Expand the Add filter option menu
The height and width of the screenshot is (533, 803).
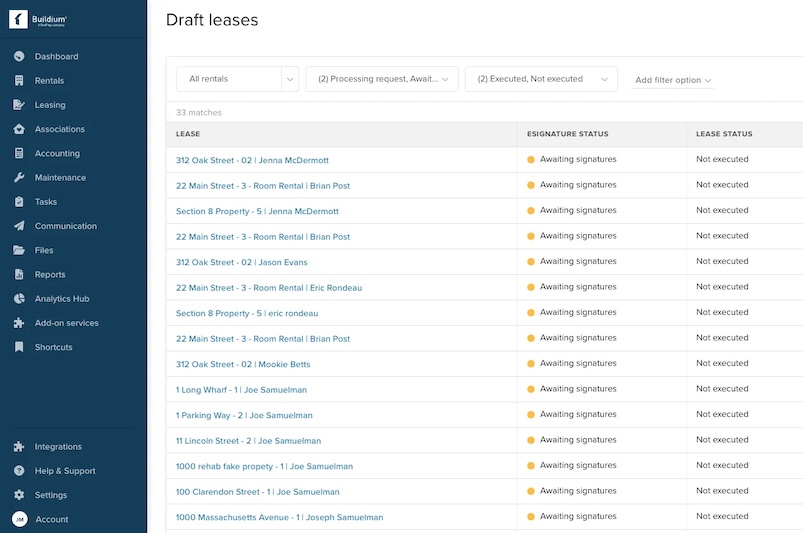(x=673, y=80)
